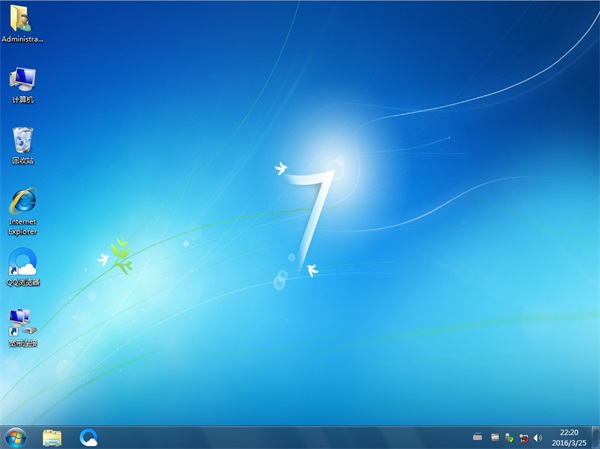Launch QQ Browser from the taskbar
This screenshot has width=600, height=449.
(89, 437)
